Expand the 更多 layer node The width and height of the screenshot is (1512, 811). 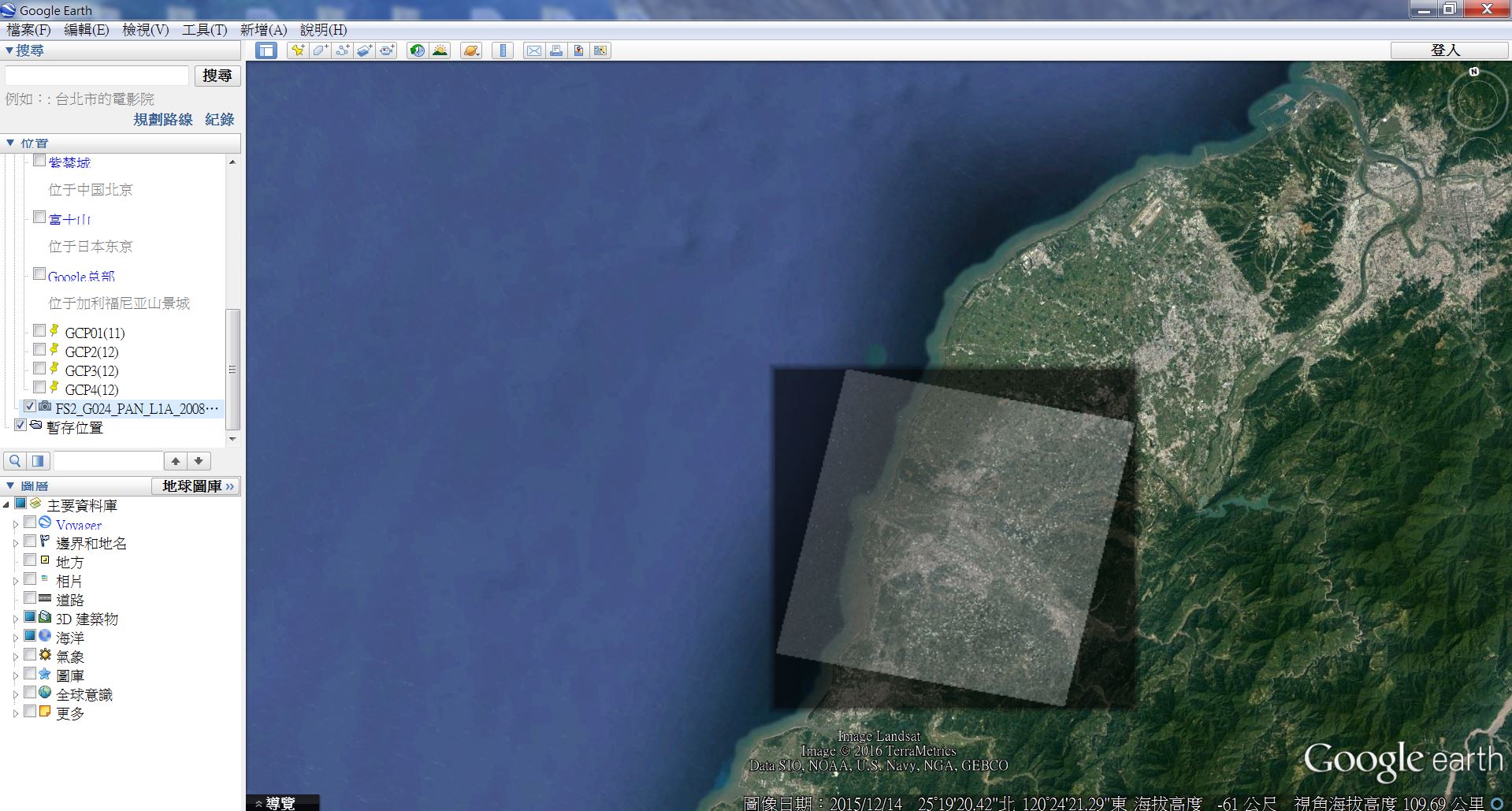15,713
